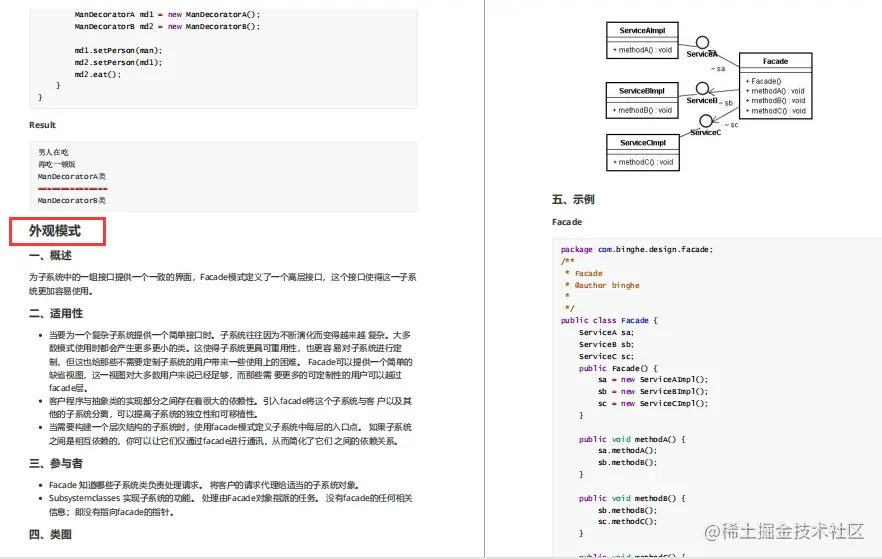Click the "sc.methodC();" call line

point(627,522)
